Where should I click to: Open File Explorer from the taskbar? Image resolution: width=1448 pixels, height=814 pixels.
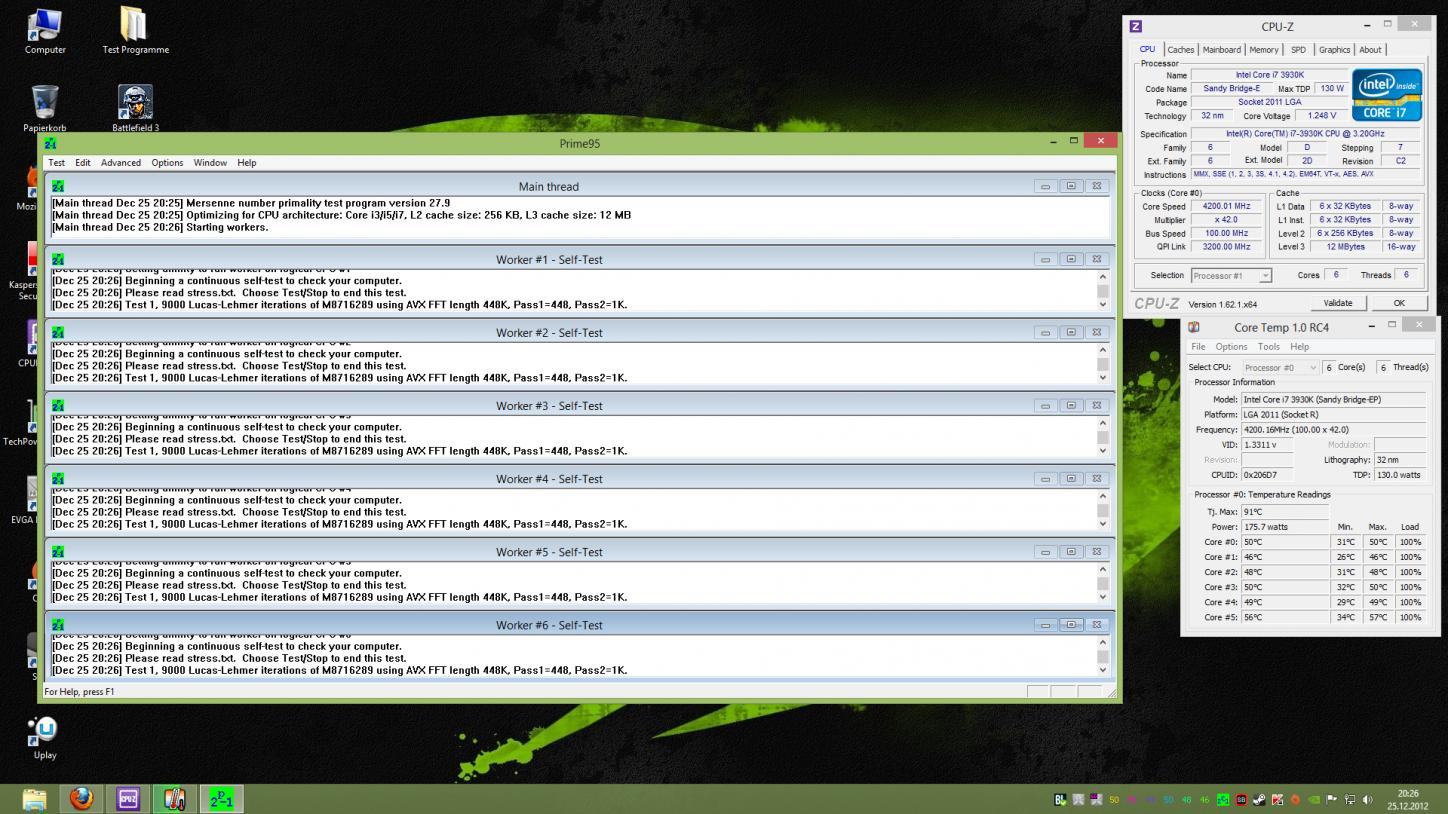(35, 798)
